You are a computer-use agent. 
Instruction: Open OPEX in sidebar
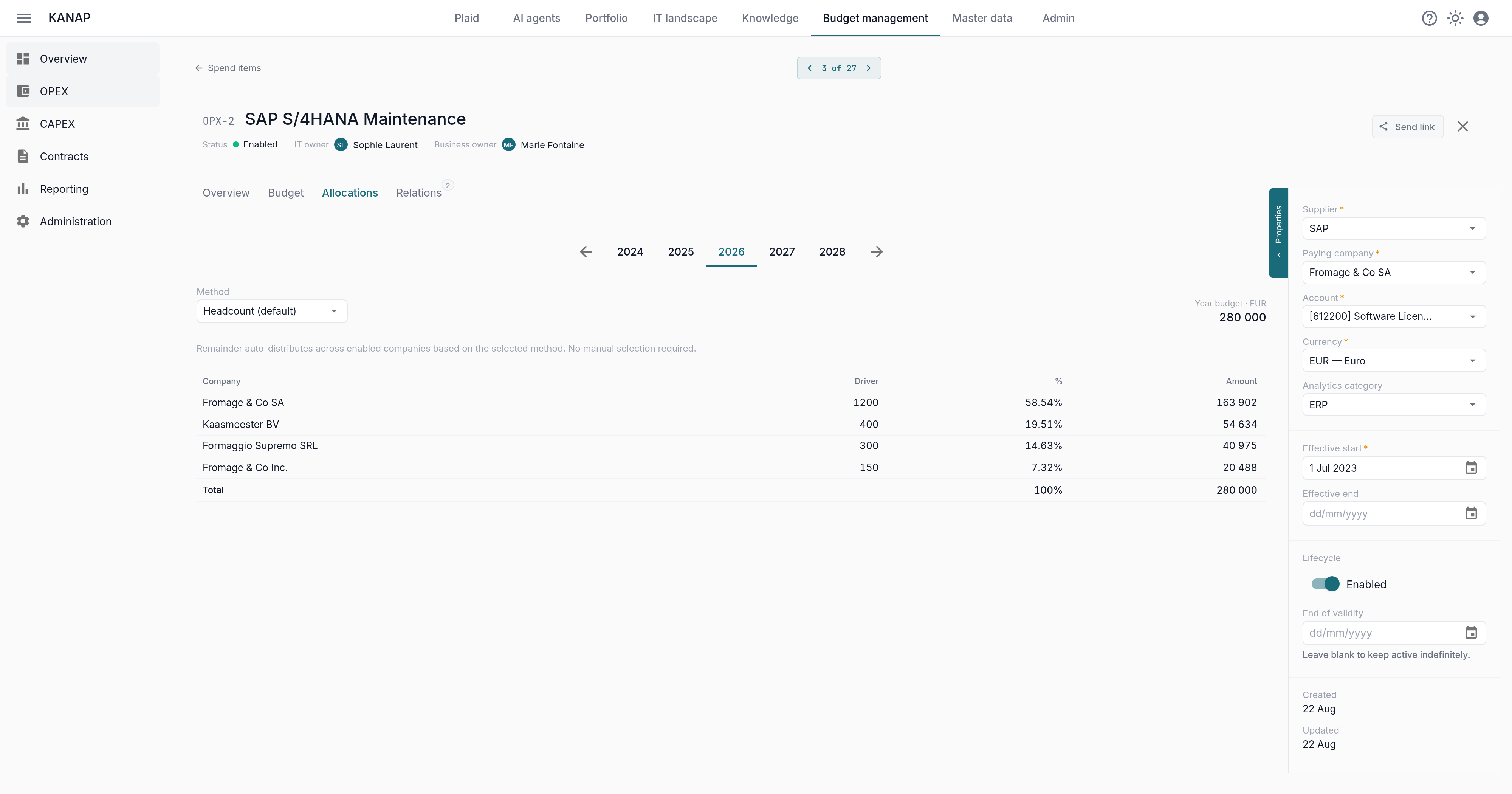click(x=83, y=91)
